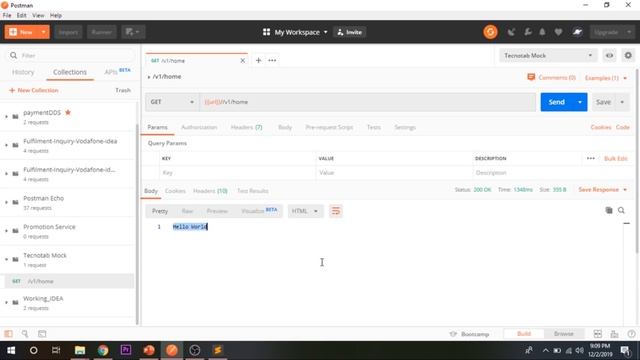Click the Invite button
640x360 pixels.
(x=349, y=32)
